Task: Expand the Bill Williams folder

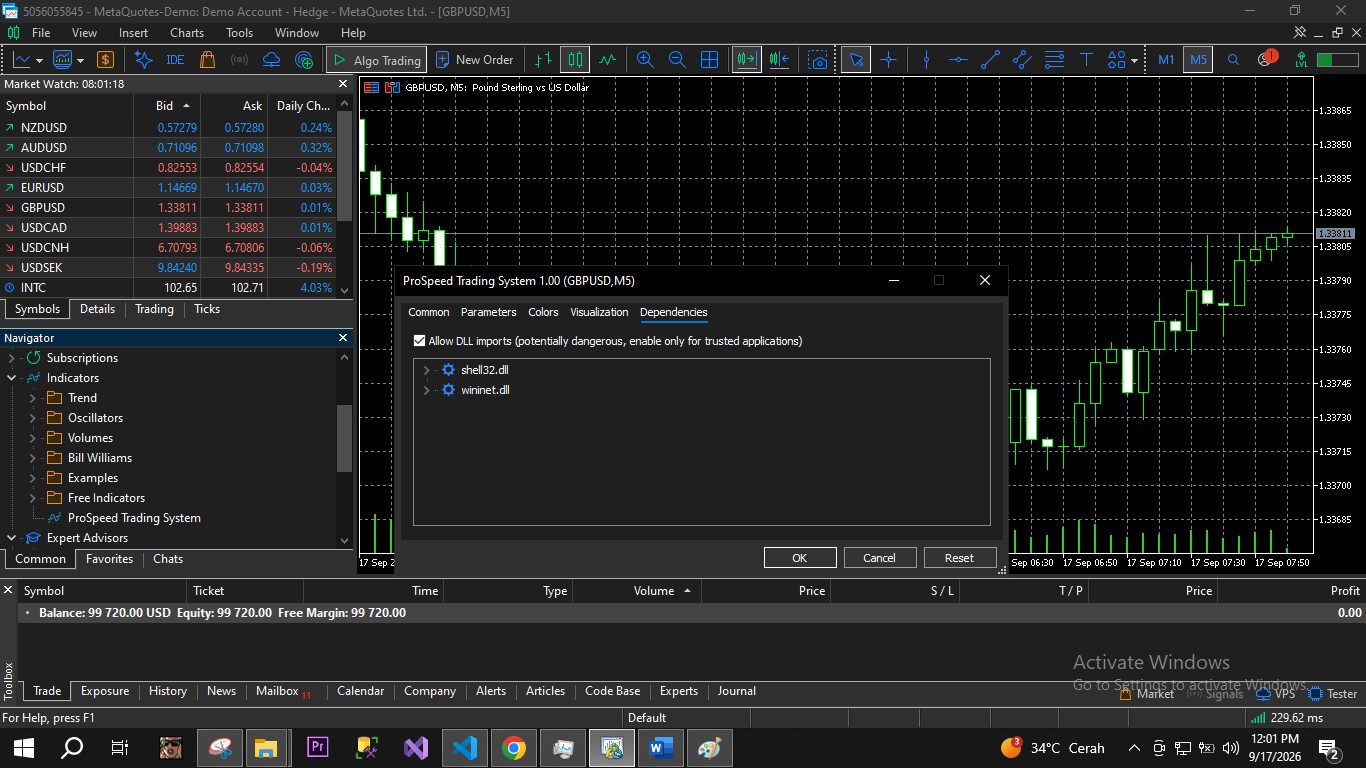Action: tap(33, 458)
